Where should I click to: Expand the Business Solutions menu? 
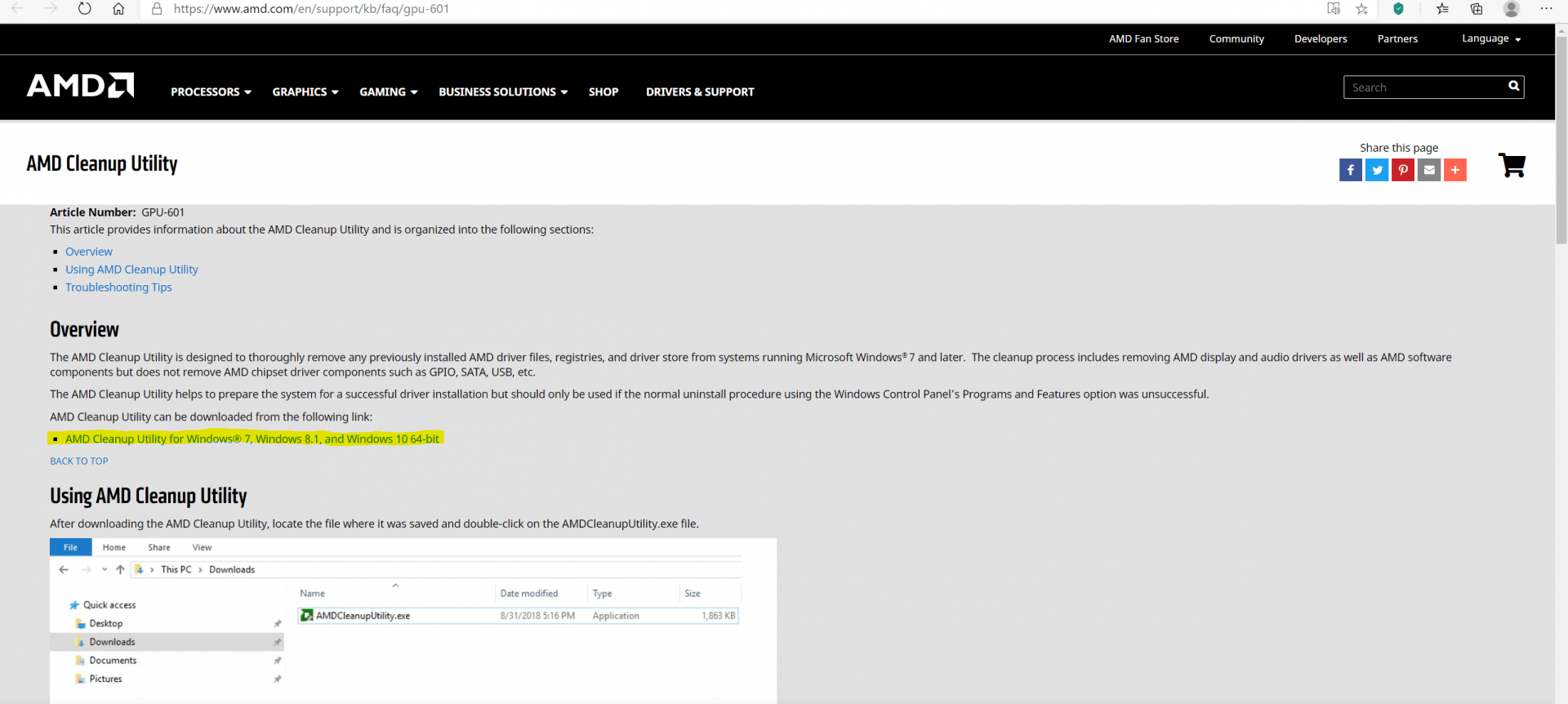click(x=503, y=92)
